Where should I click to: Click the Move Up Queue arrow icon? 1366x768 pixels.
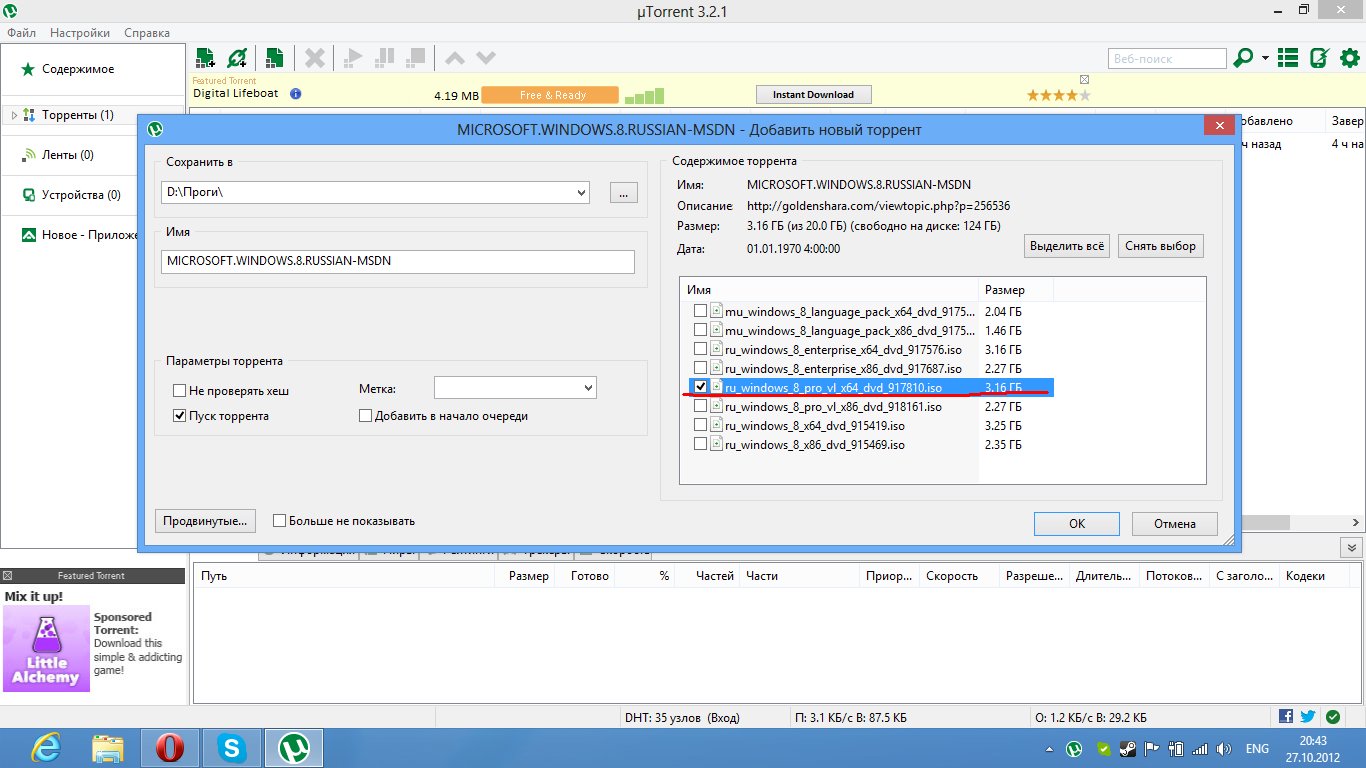click(x=455, y=58)
